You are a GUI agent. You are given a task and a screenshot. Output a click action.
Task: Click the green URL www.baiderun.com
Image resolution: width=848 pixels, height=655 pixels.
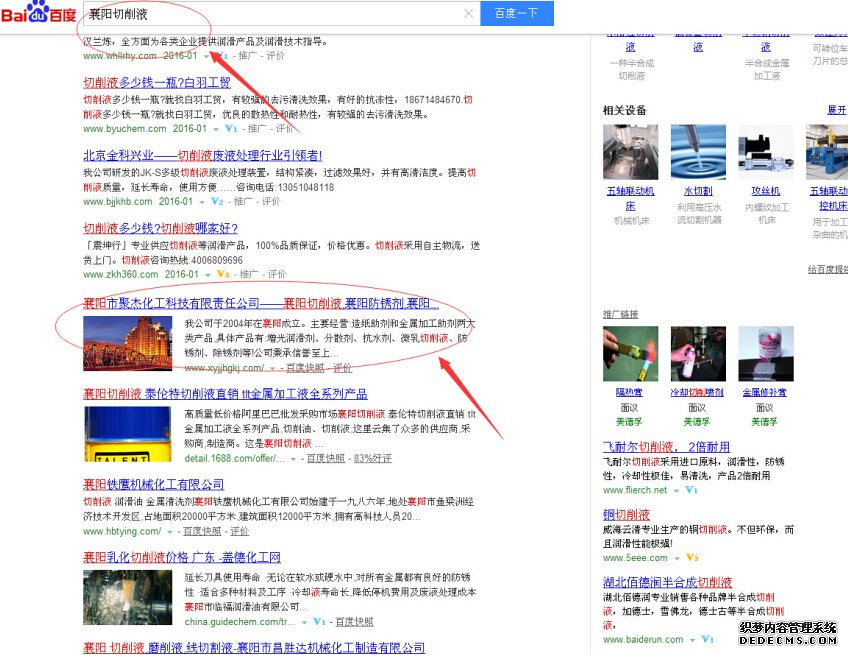[643, 639]
